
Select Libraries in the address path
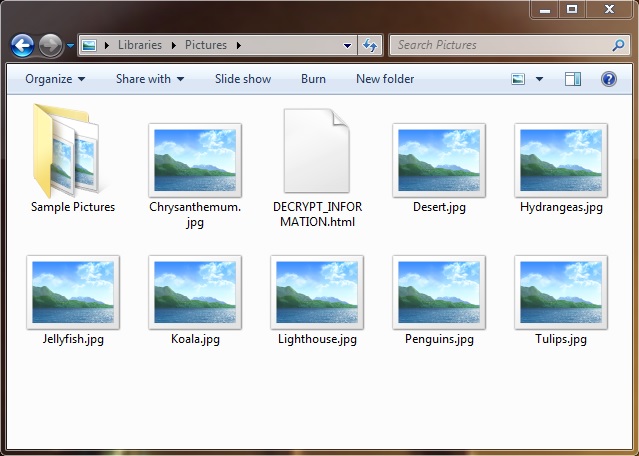[140, 45]
